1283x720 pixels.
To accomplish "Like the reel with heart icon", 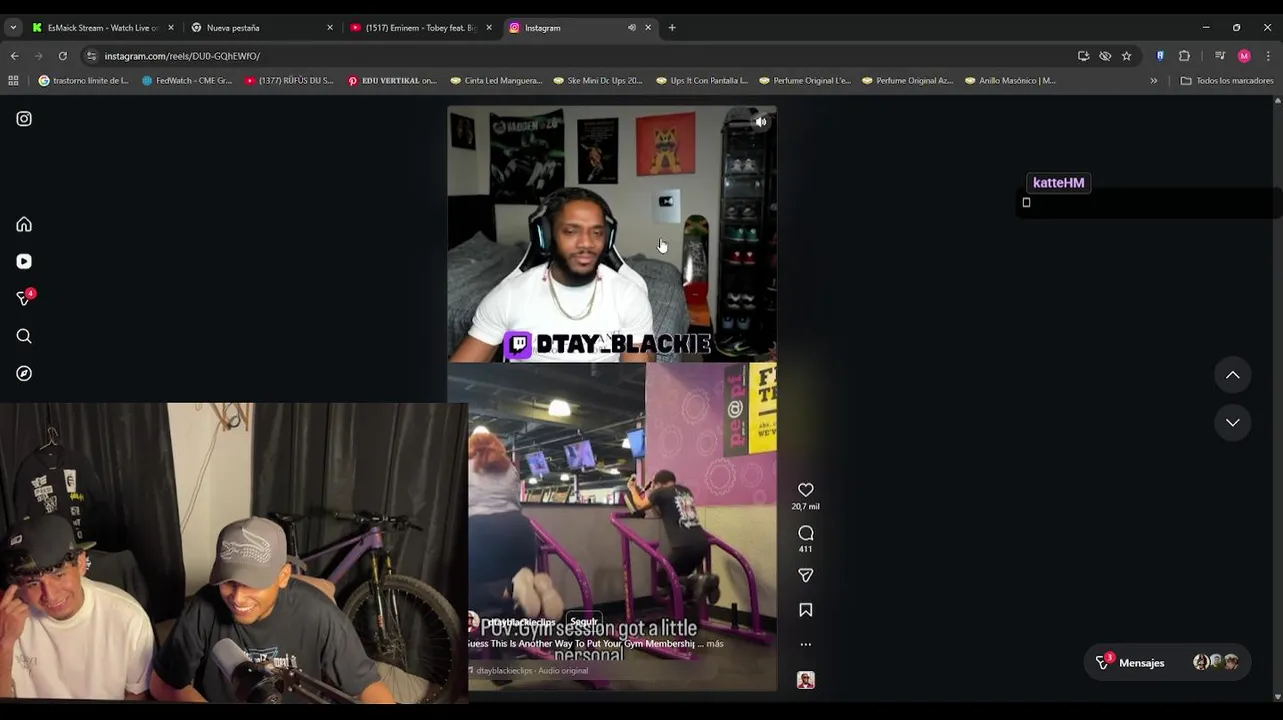I will (806, 490).
